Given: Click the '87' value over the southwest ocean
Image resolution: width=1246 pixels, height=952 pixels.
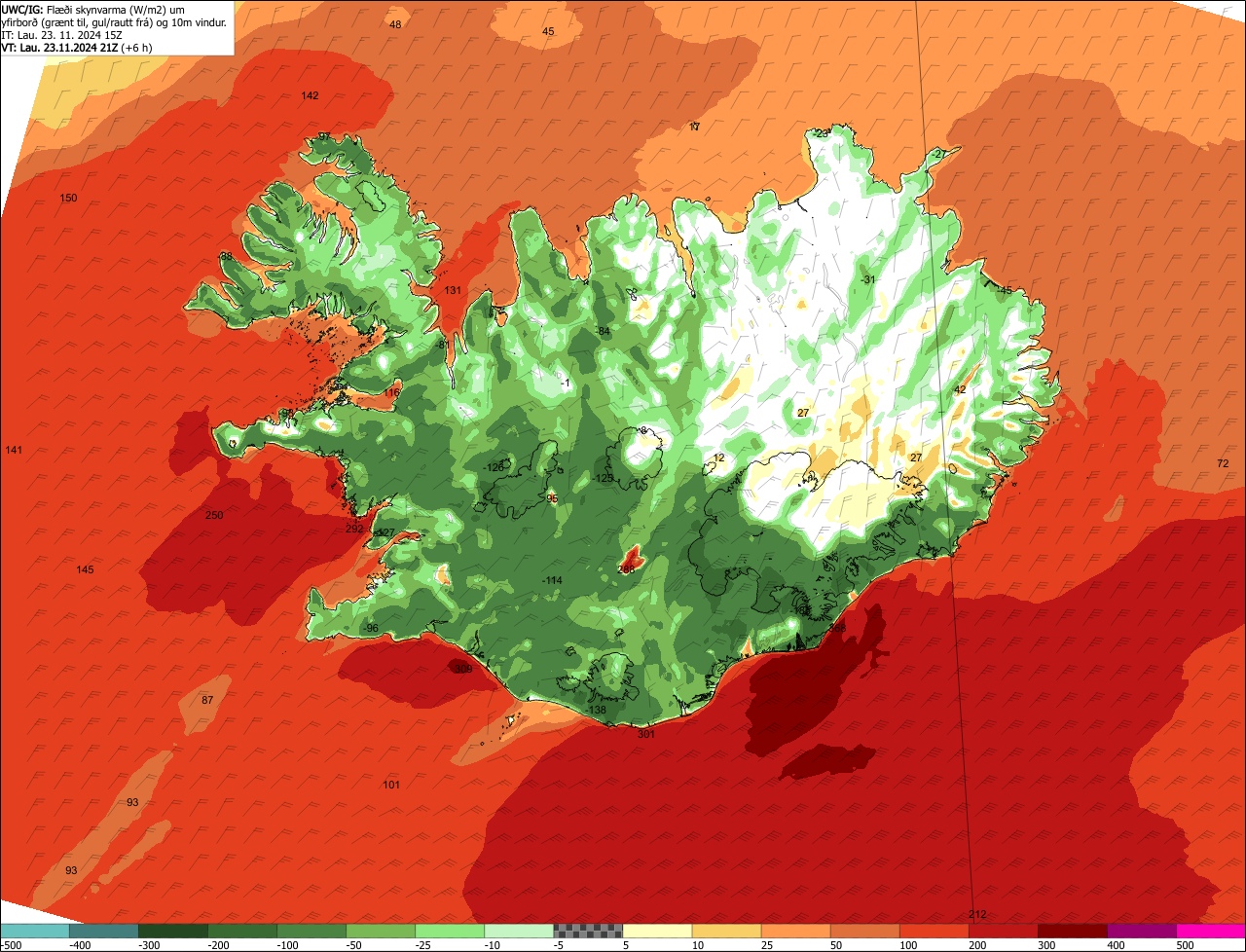Looking at the screenshot, I should 207,701.
